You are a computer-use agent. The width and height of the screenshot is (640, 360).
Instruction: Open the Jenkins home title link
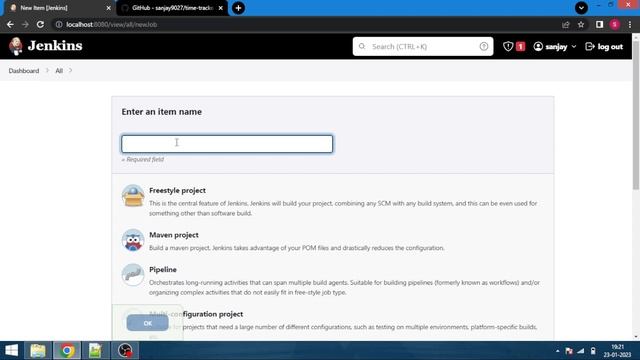coord(55,46)
